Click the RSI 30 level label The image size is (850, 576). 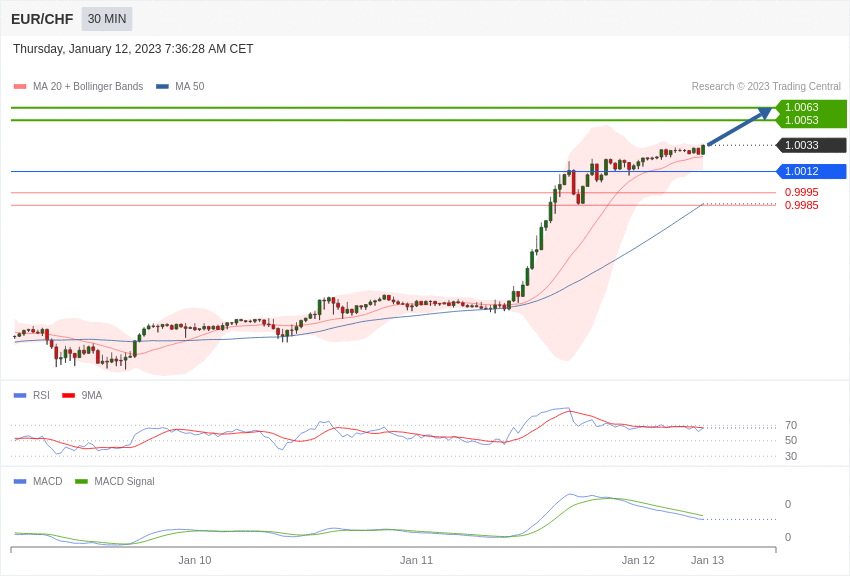tap(791, 456)
